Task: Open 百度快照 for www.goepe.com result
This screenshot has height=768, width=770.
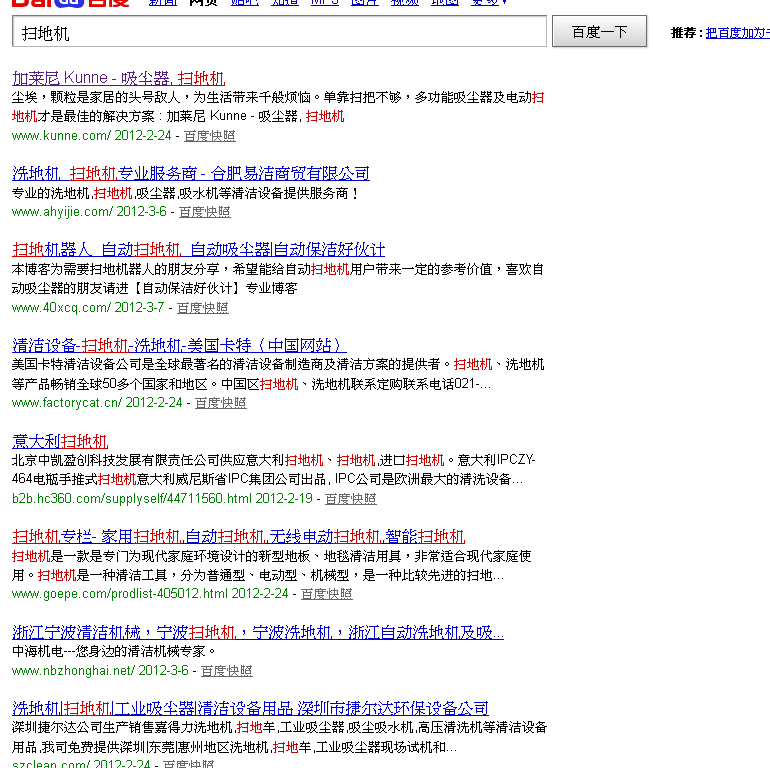Action: pos(327,594)
